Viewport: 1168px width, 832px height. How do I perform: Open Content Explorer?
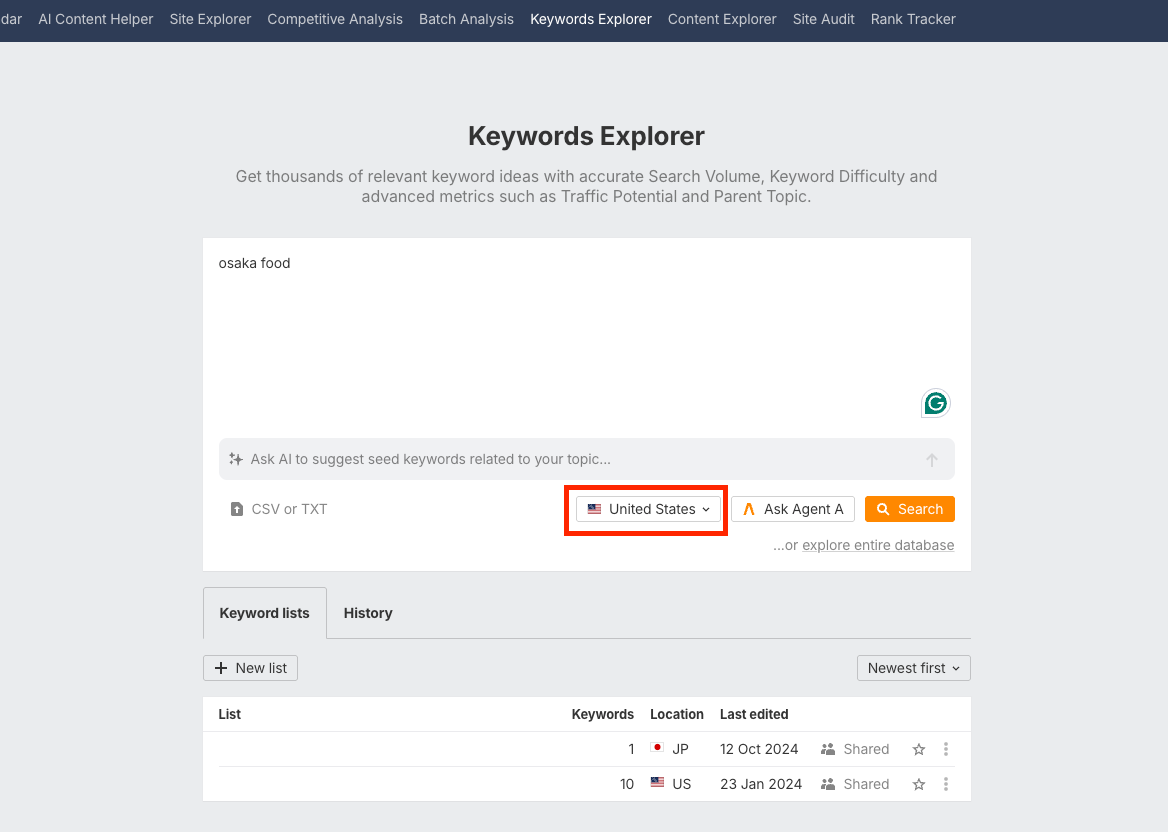point(722,19)
